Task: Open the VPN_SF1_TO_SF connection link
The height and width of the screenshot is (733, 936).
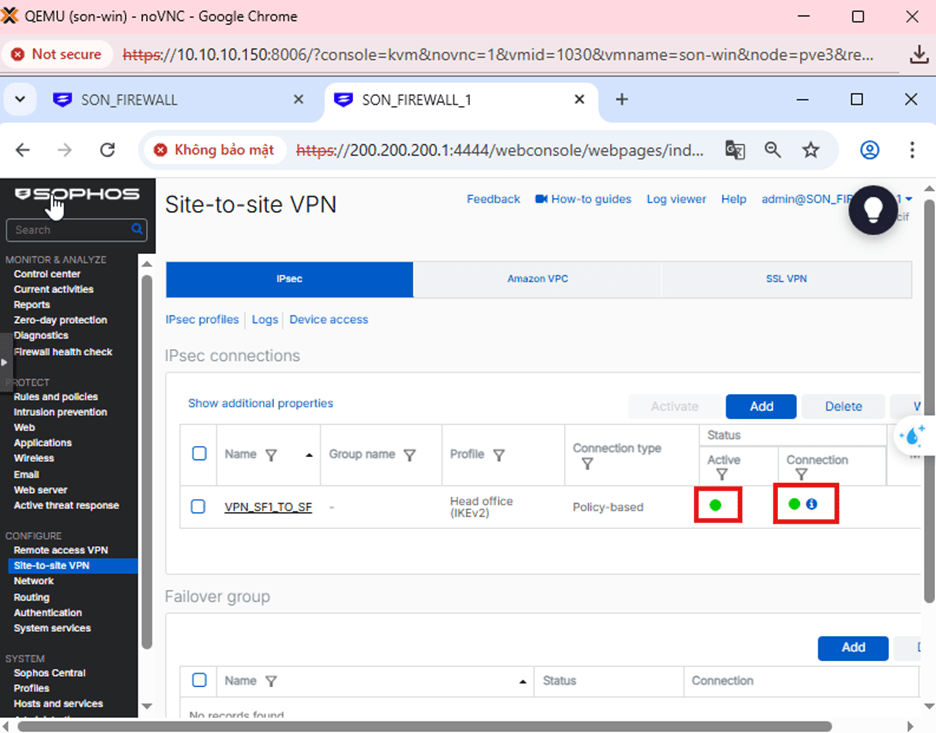Action: (x=268, y=507)
